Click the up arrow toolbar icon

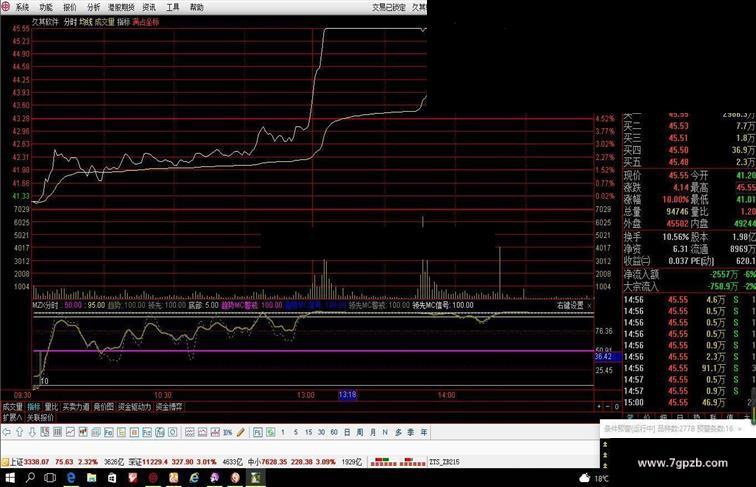[20, 432]
